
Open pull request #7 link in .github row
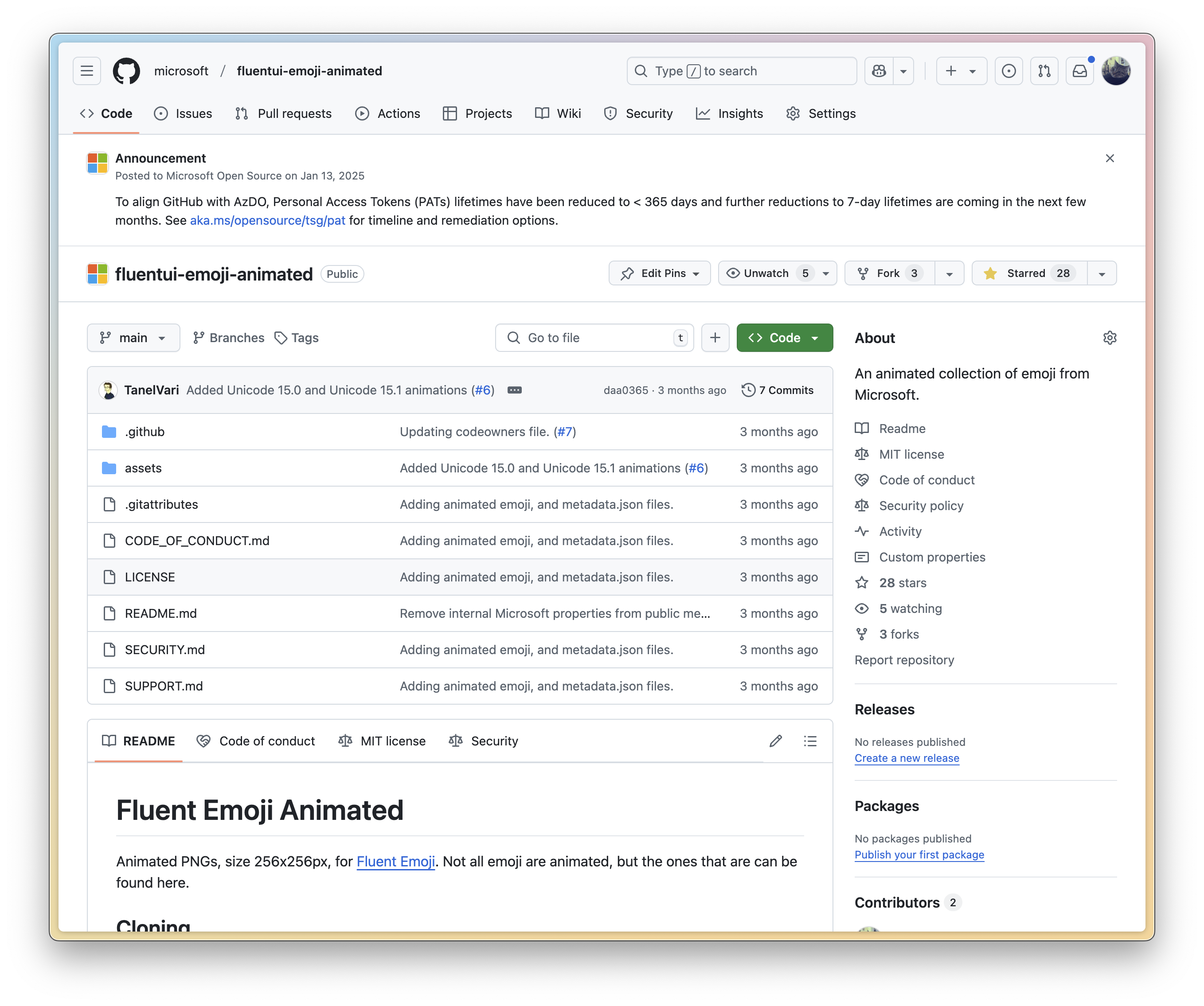point(565,432)
